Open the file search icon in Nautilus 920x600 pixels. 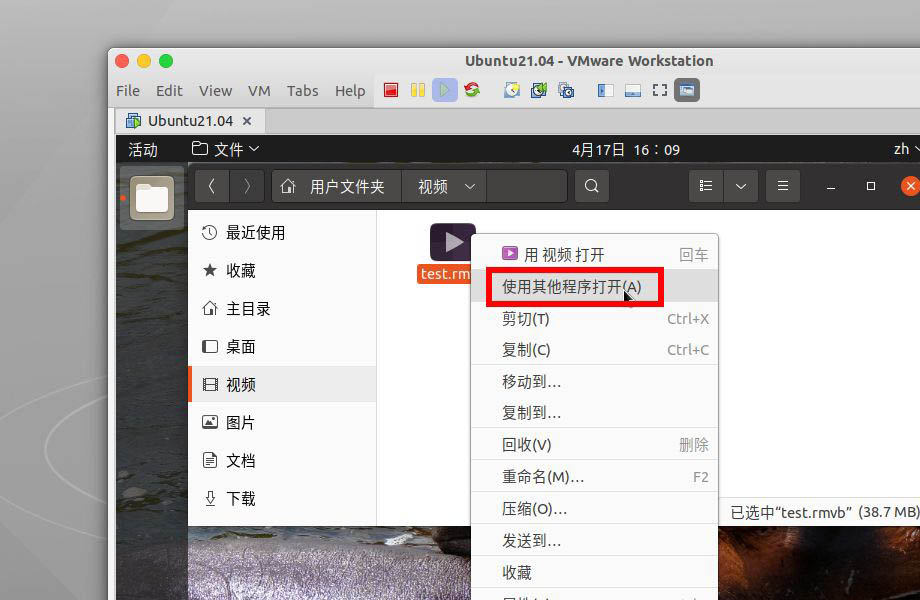pyautogui.click(x=591, y=185)
